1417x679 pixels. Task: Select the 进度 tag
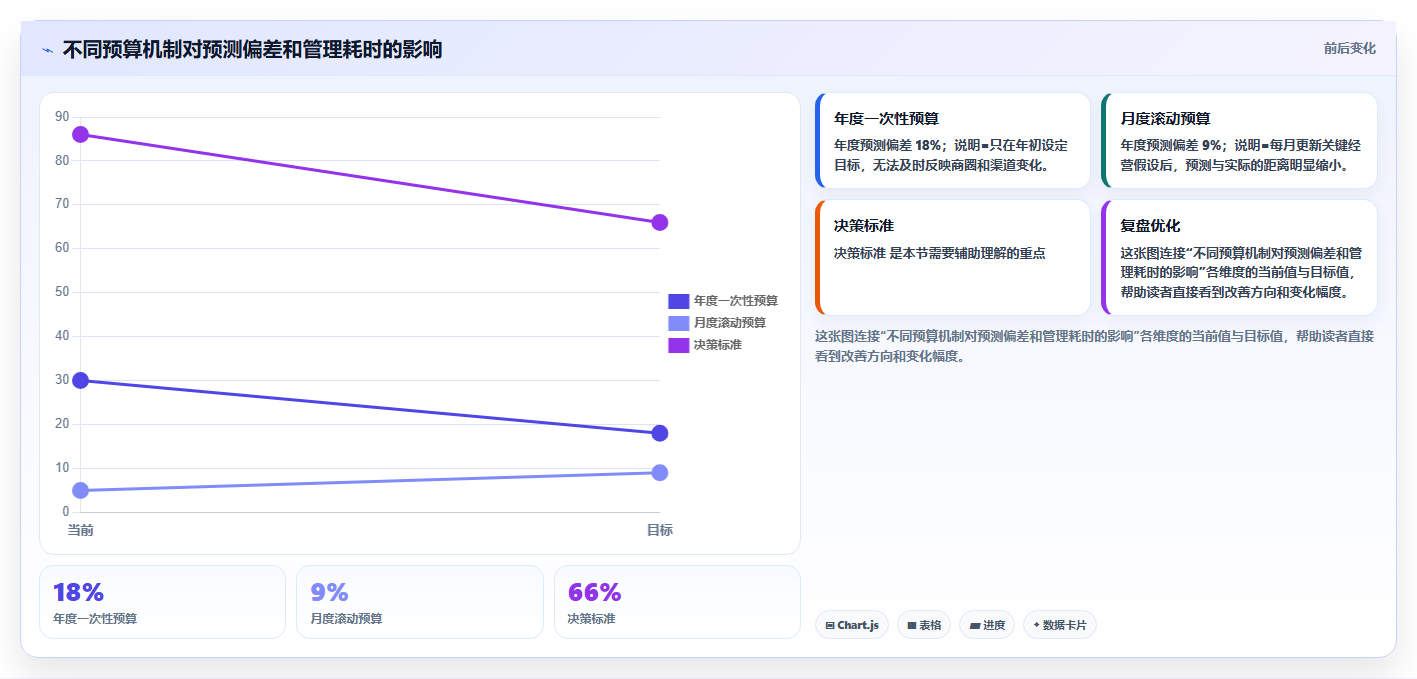click(x=987, y=625)
